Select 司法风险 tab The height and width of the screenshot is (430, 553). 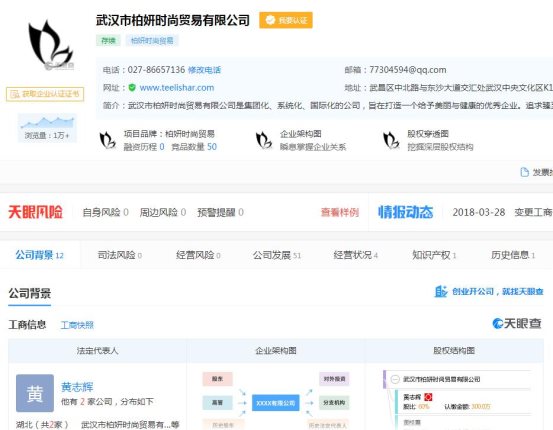[x=120, y=255]
